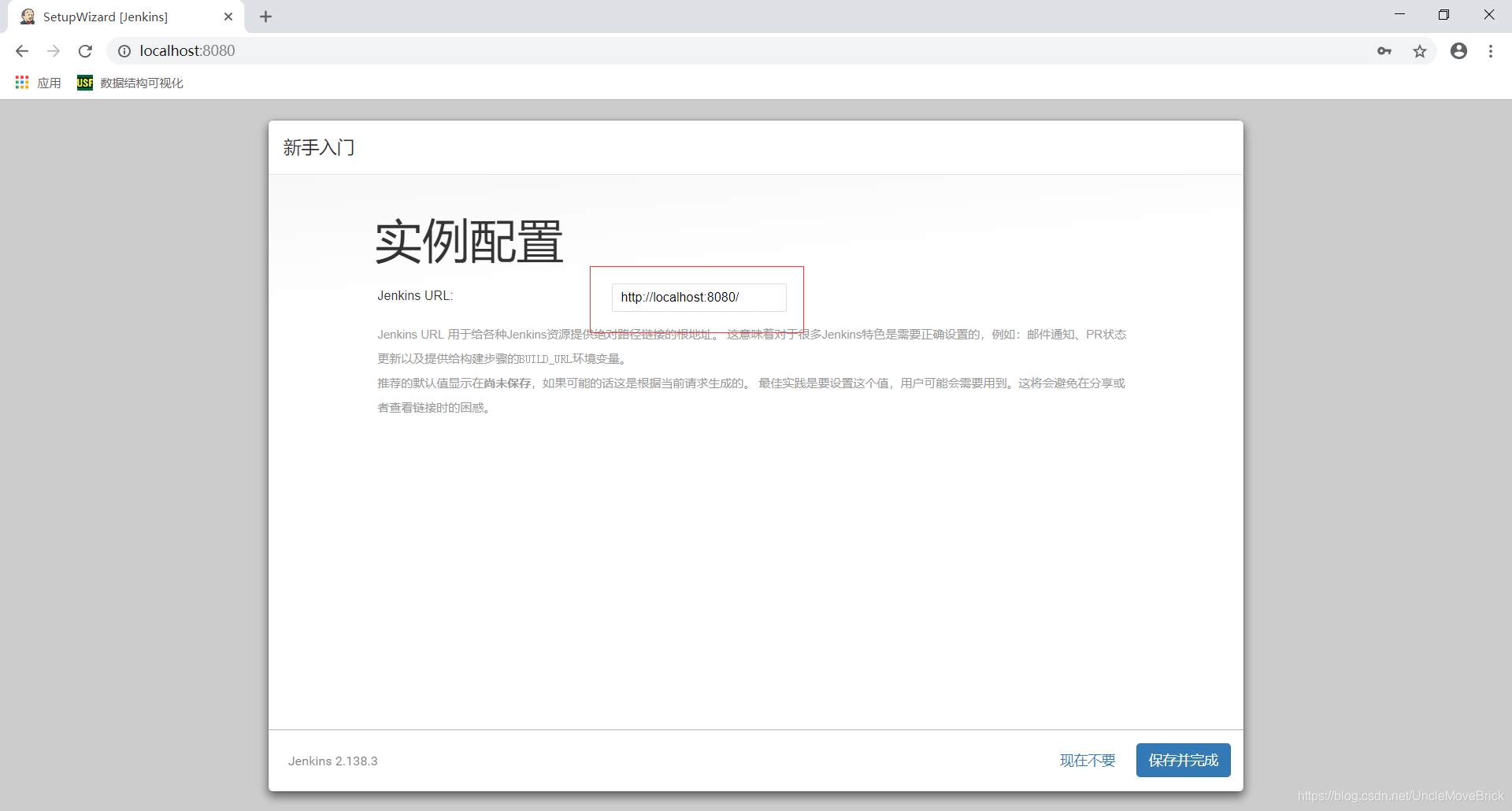This screenshot has height=811, width=1512.
Task: Click the browser forward arrow
Action: (54, 51)
